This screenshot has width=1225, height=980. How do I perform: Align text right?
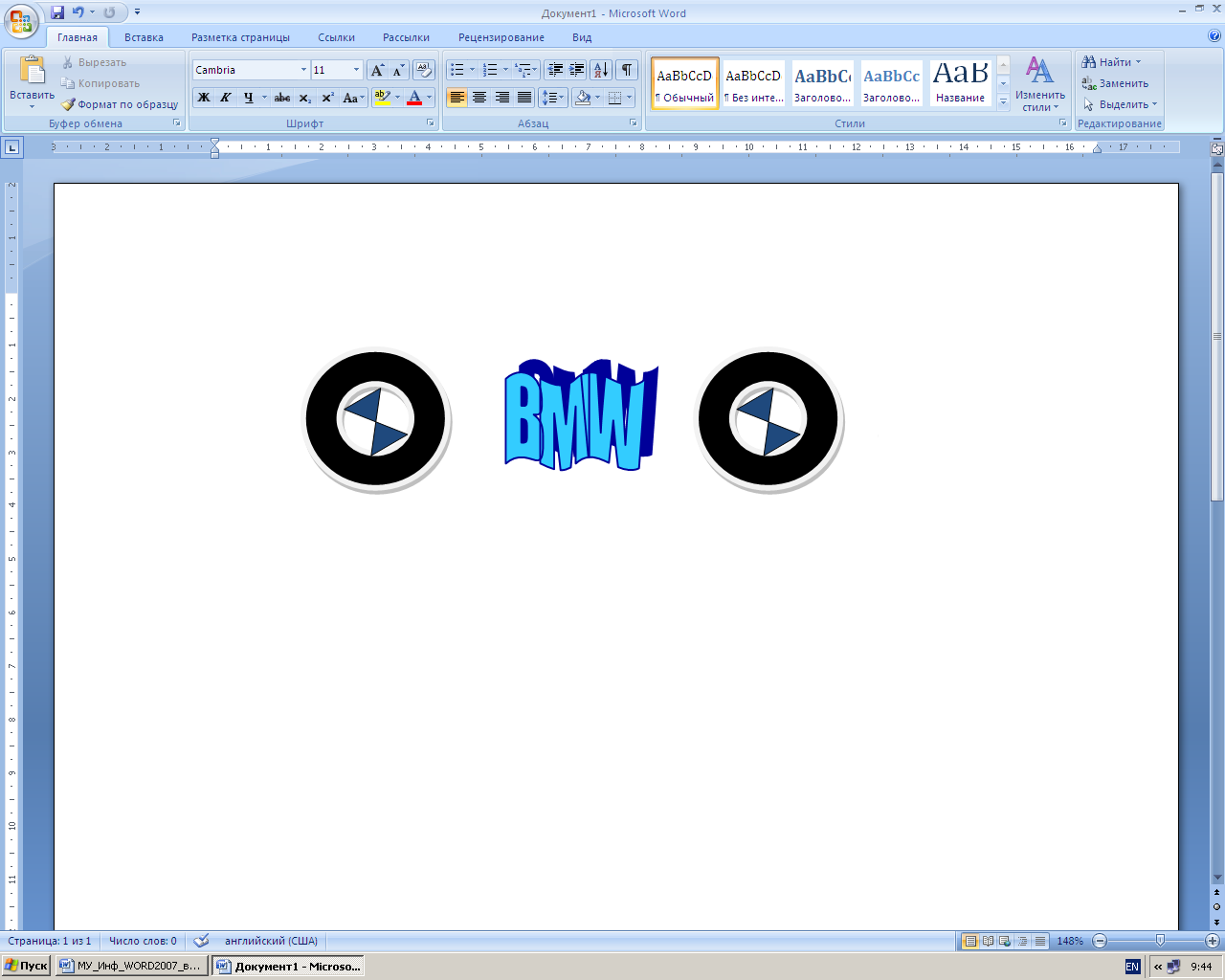502,98
